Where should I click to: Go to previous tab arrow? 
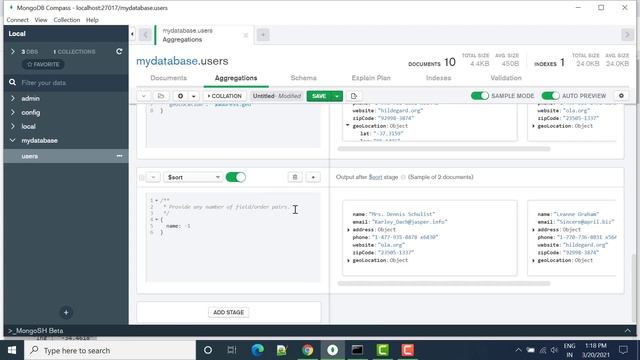pos(145,35)
